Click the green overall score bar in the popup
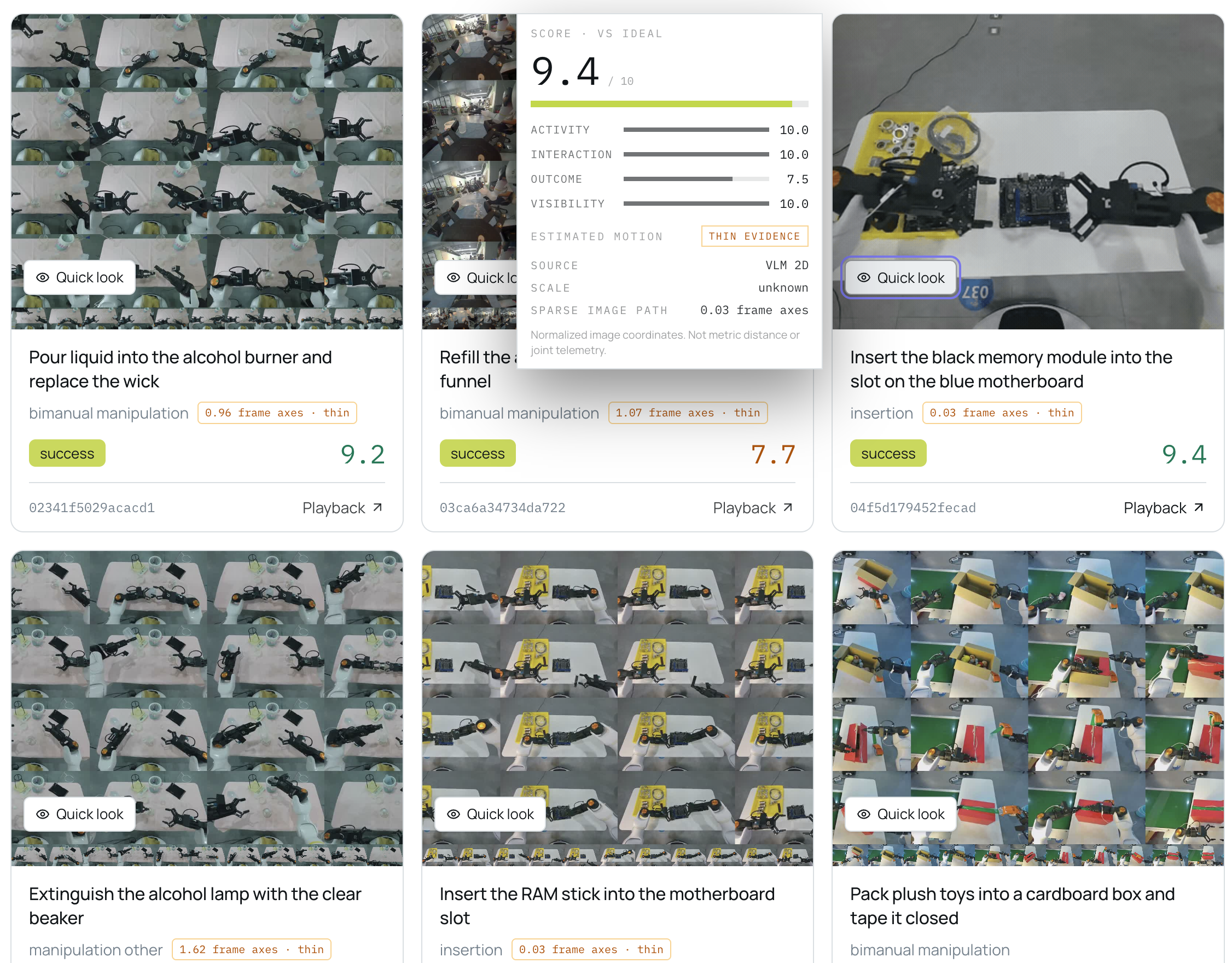Viewport: 1232px width, 963px height. (669, 104)
